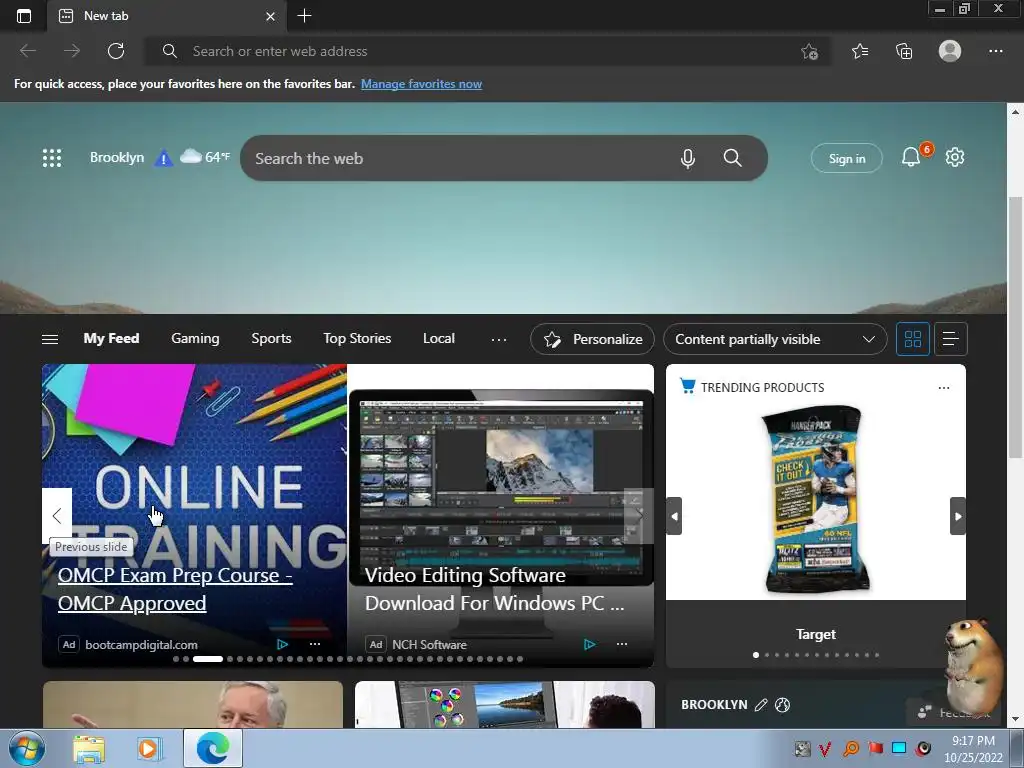The image size is (1024, 768).
Task: Open Video Editing Software ad headline
Action: coord(494,589)
